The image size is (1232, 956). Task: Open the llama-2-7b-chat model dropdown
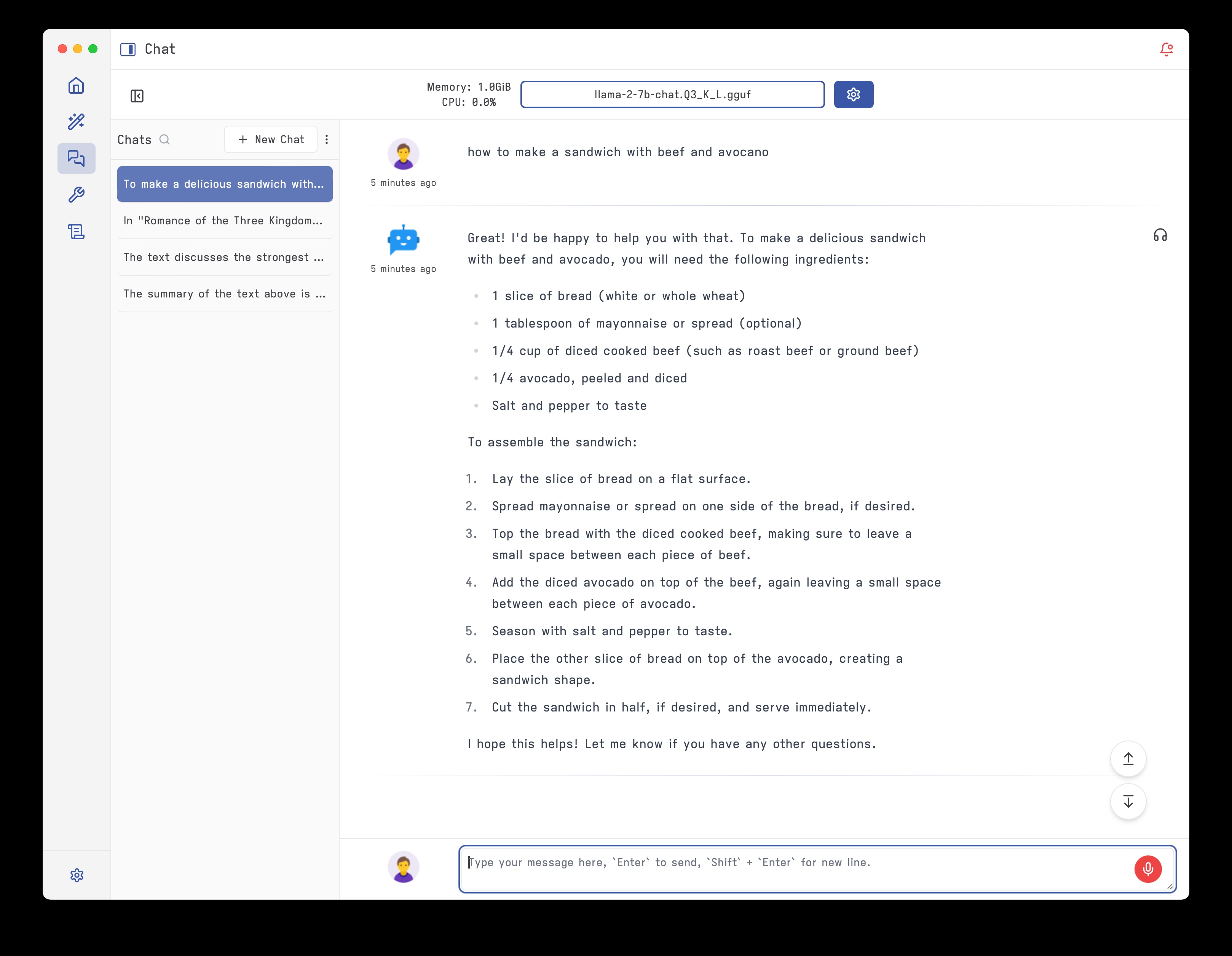[672, 94]
